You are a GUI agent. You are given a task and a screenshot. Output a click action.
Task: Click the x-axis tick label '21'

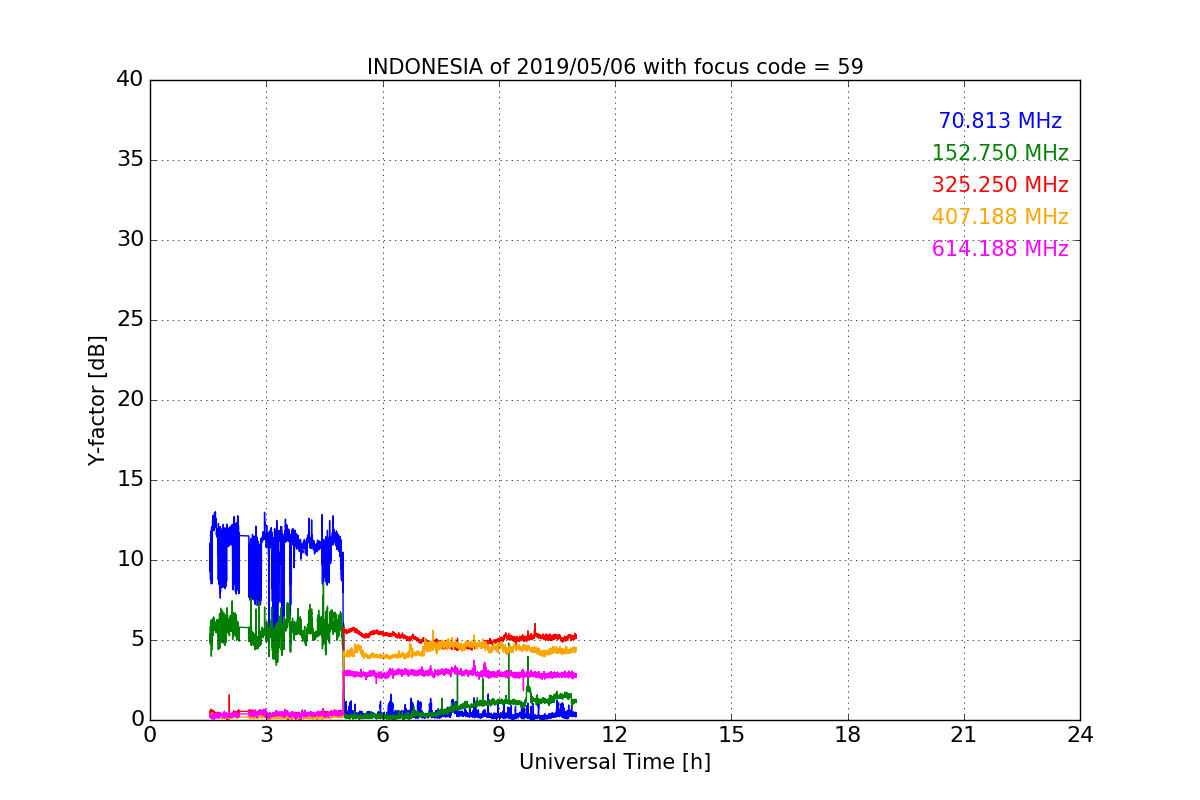tap(964, 735)
